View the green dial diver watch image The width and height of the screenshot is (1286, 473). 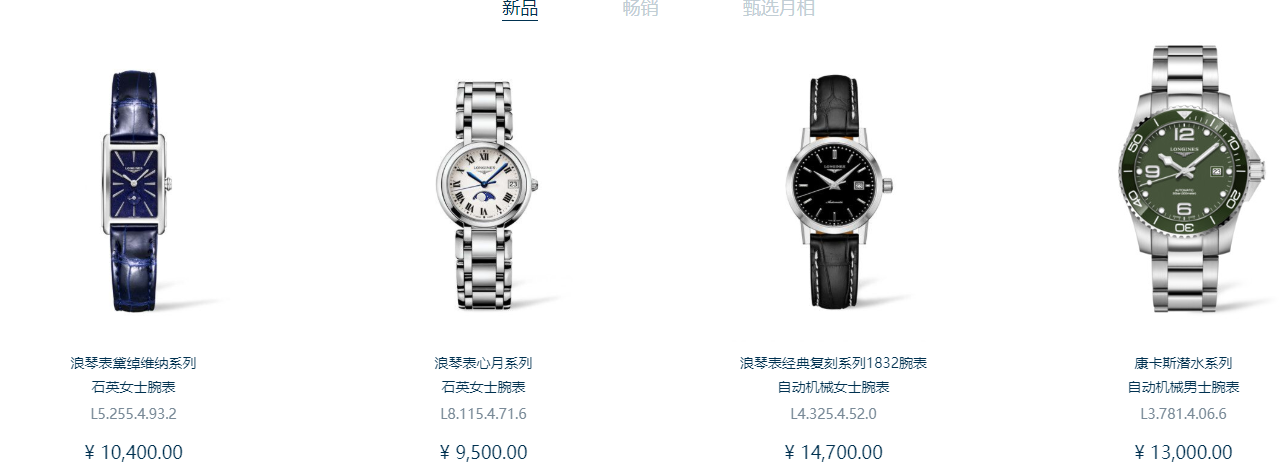(1186, 180)
